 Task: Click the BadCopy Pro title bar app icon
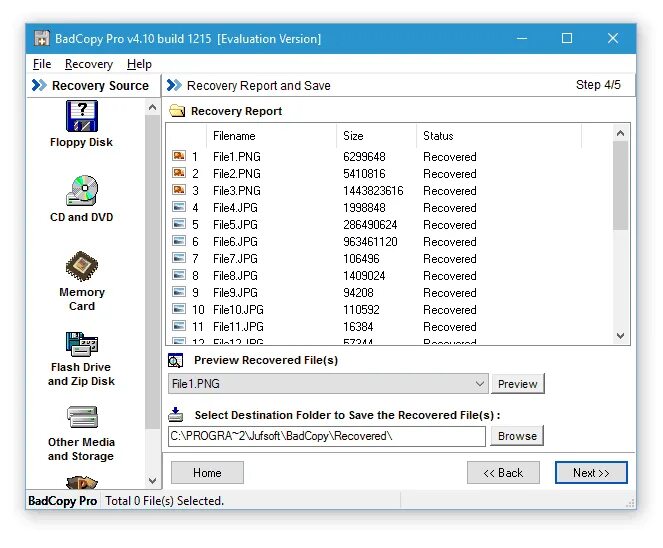point(41,38)
